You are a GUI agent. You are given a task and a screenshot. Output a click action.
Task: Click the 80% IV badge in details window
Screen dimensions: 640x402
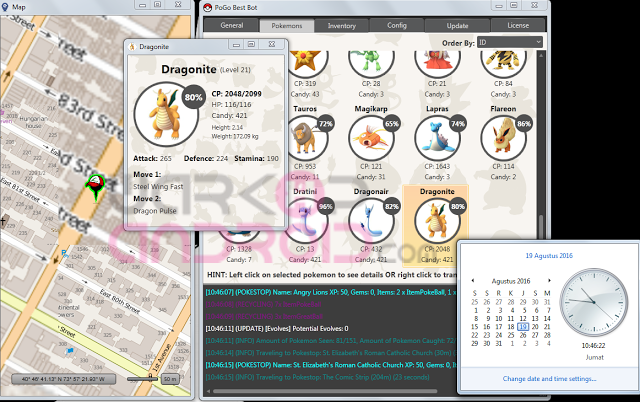pos(193,97)
